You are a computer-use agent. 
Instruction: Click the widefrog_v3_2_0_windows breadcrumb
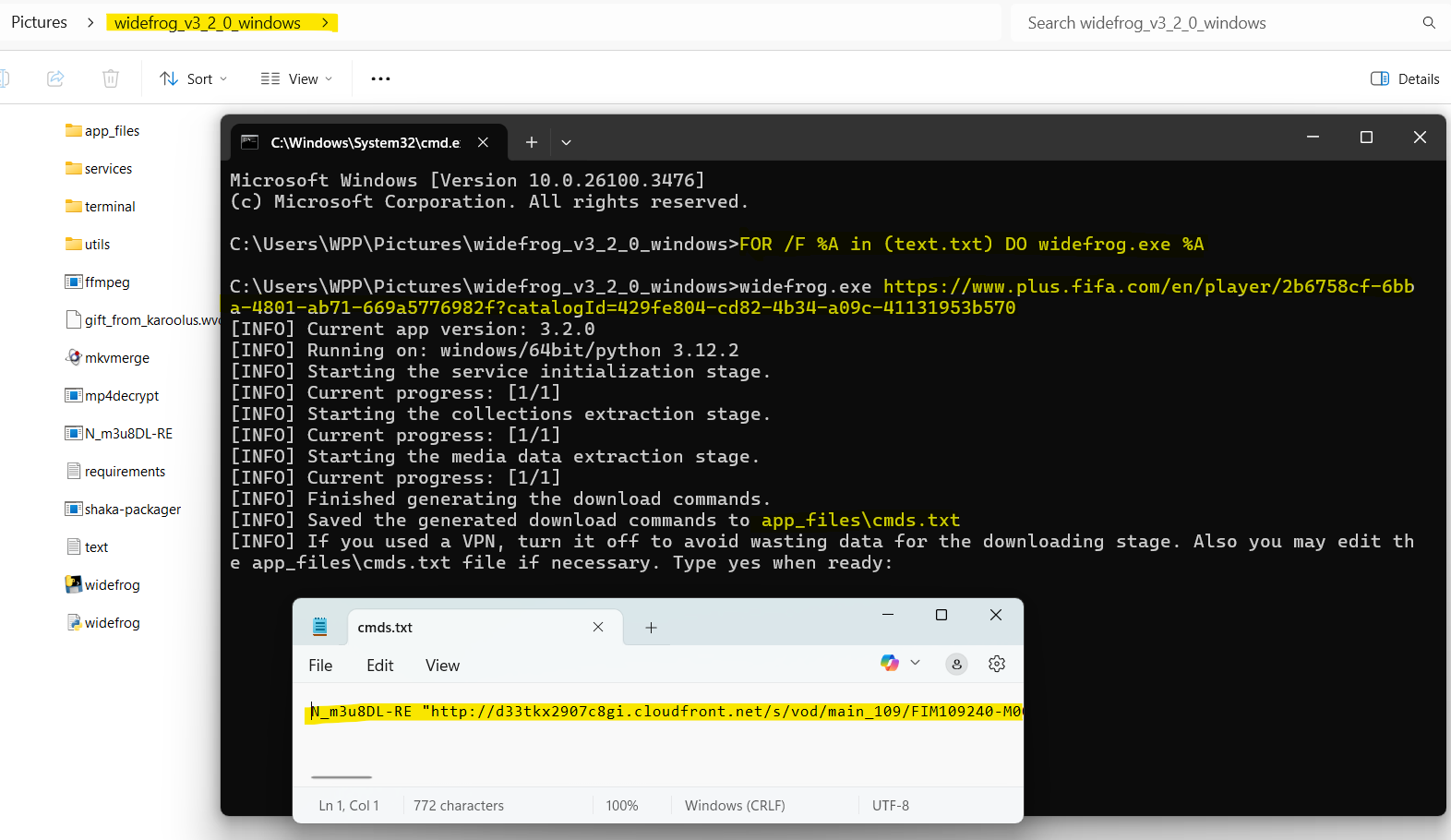coord(208,22)
